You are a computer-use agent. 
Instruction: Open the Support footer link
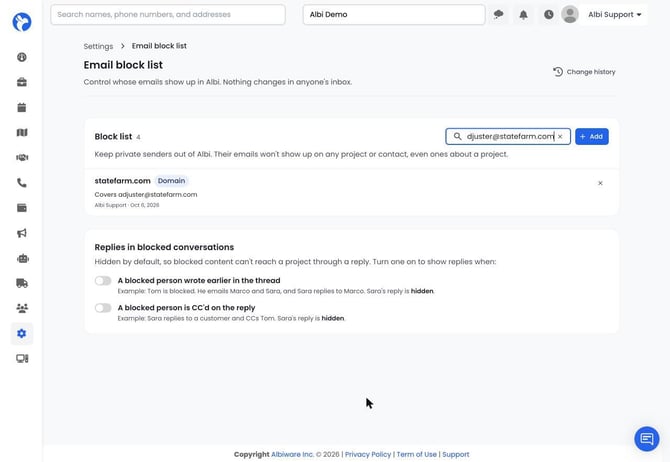tap(455, 454)
